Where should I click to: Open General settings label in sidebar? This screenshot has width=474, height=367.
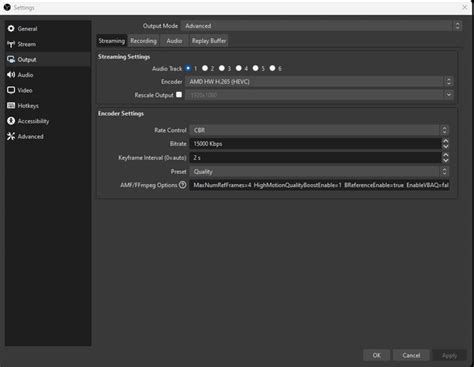point(27,29)
